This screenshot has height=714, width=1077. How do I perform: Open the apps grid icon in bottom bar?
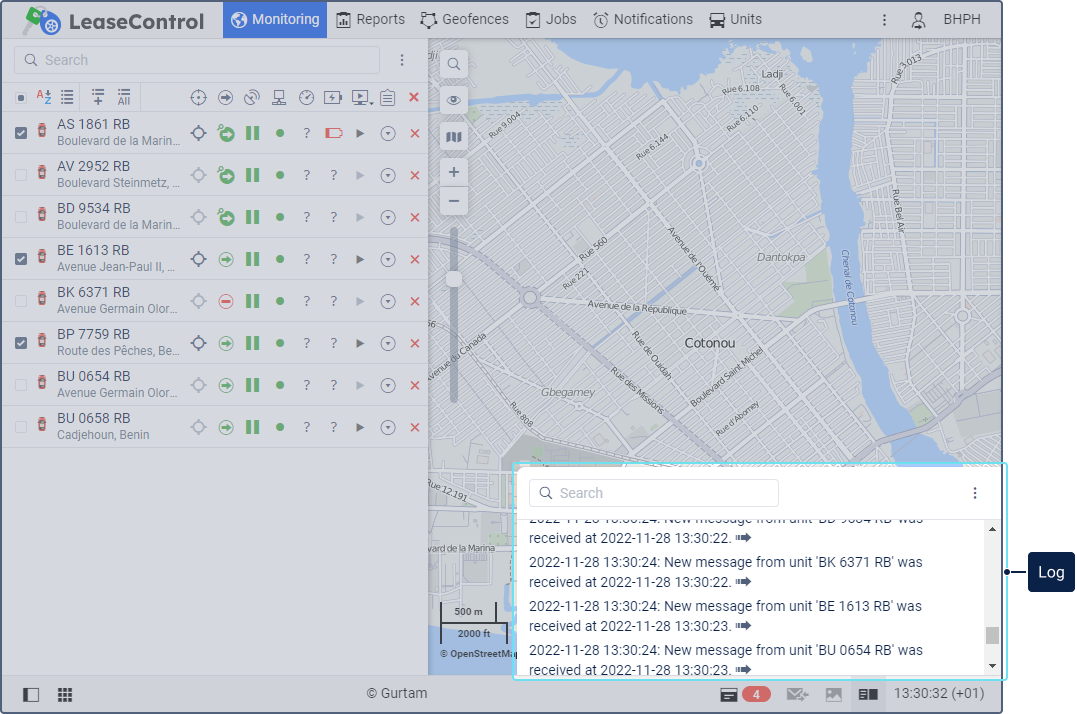tap(64, 694)
